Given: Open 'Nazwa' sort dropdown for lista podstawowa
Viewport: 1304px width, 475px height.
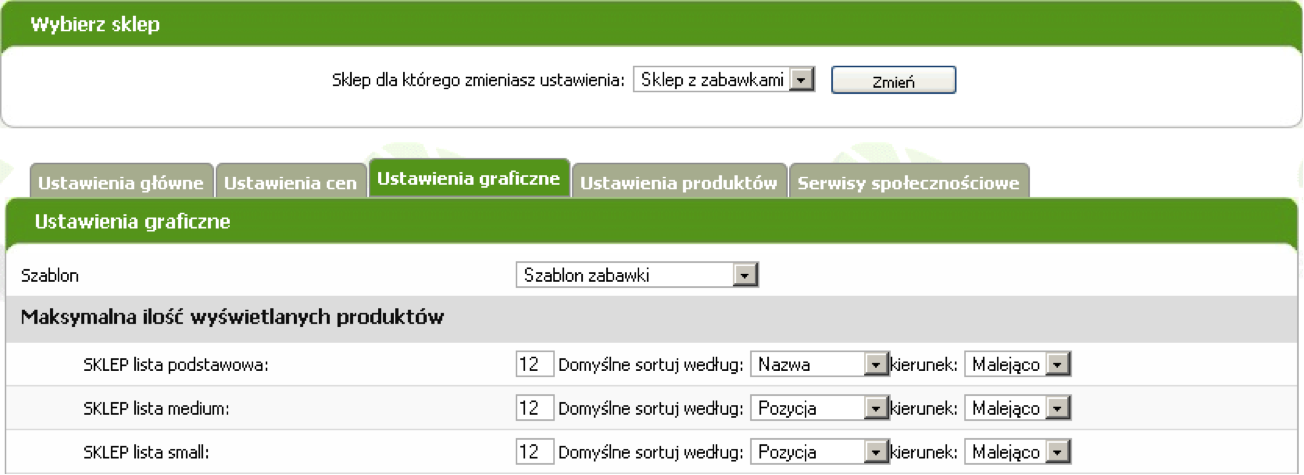Looking at the screenshot, I should point(819,365).
